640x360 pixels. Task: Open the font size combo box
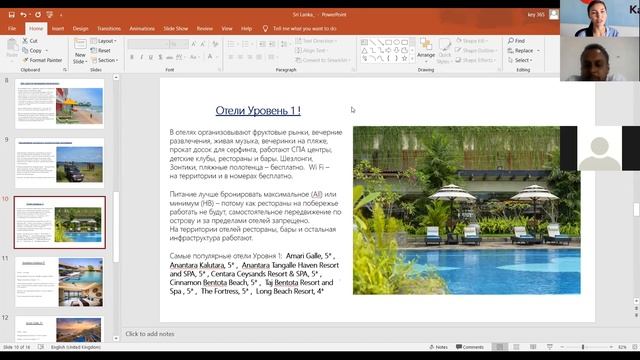179,44
